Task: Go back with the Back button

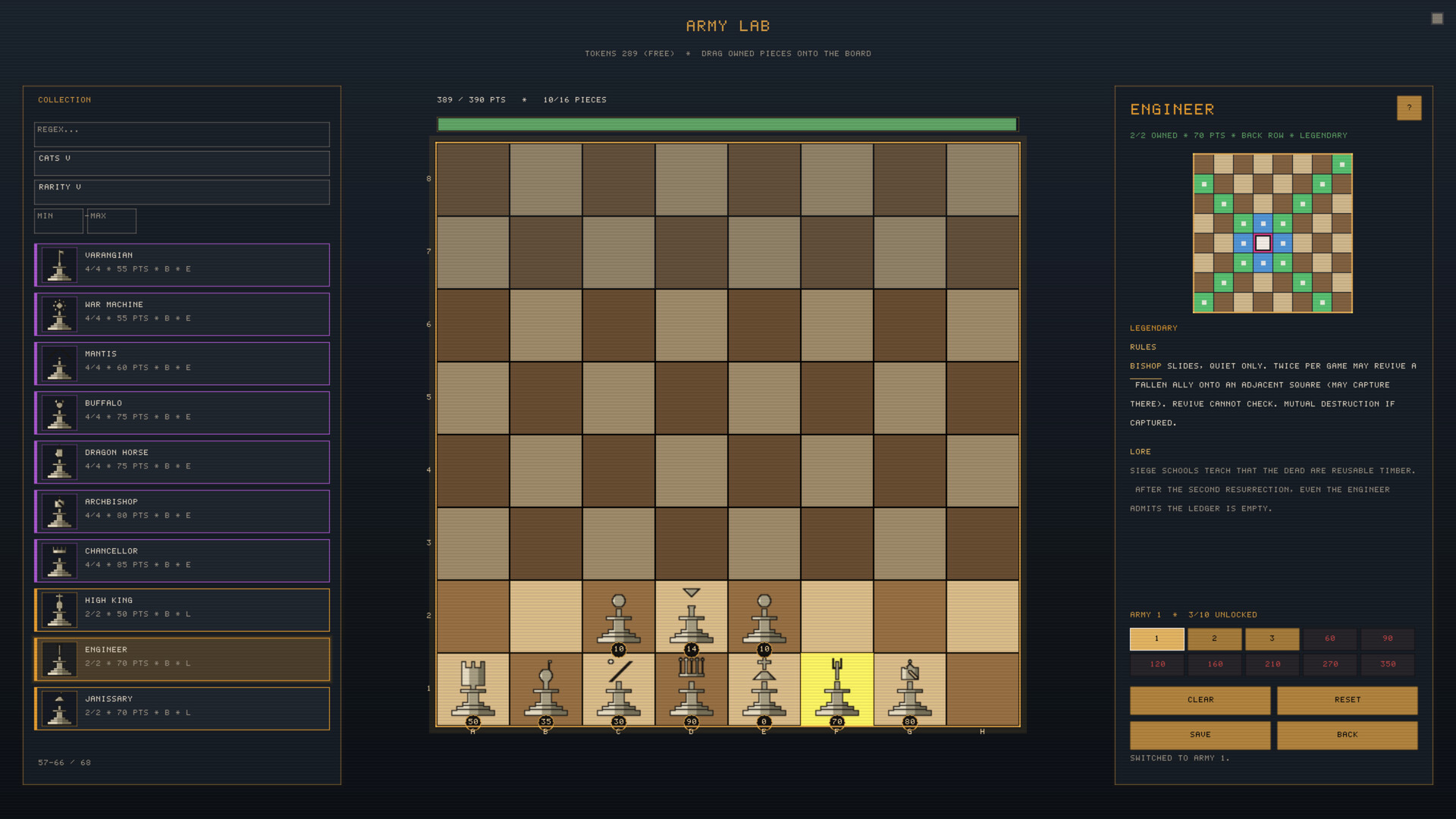Action: point(1347,735)
